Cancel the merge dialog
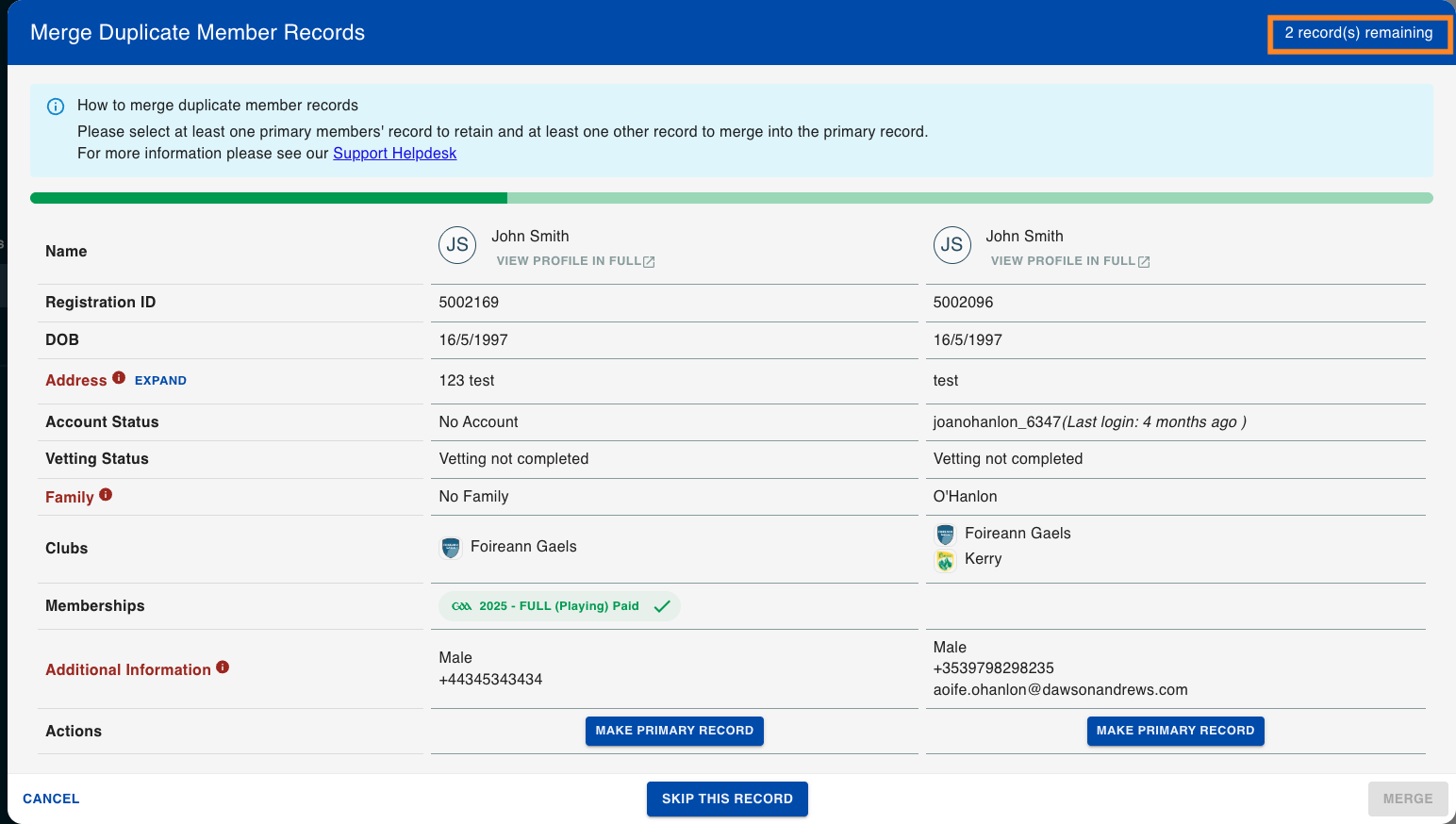 51,799
